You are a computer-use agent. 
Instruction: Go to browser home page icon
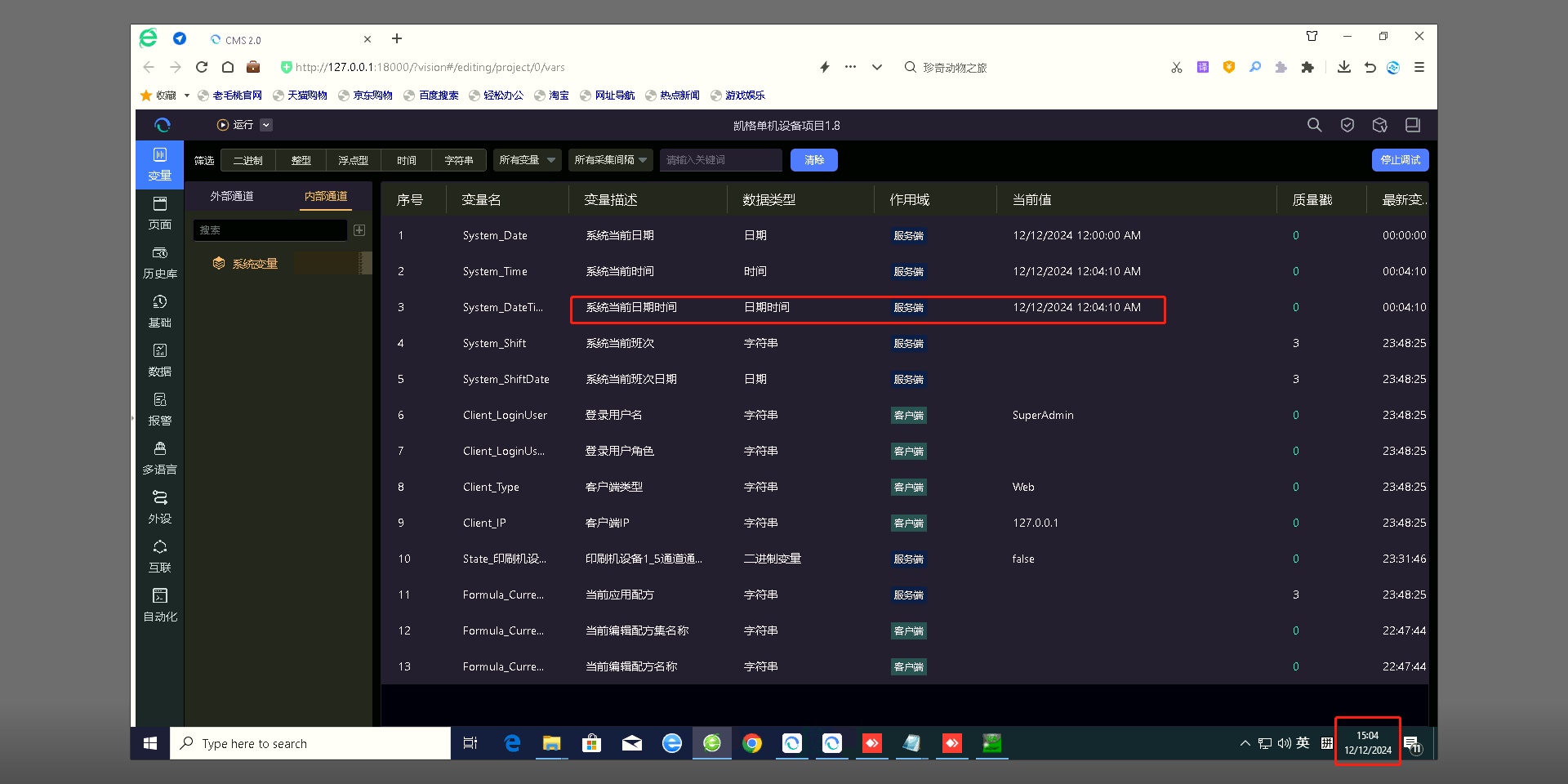click(228, 67)
